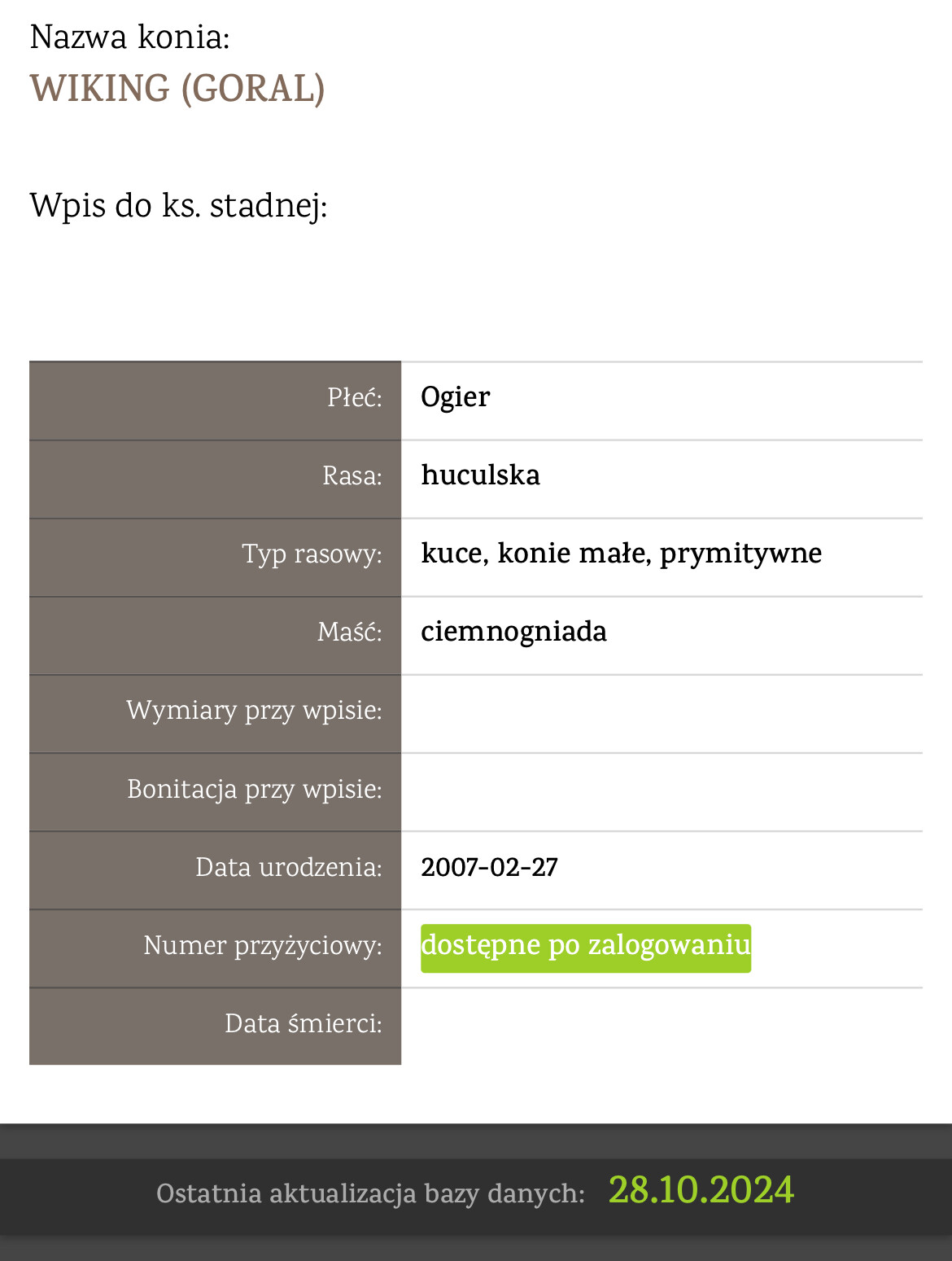Select the 'Data urodzenia:' row header
Viewport: 952px width, 1261px height.
[288, 868]
